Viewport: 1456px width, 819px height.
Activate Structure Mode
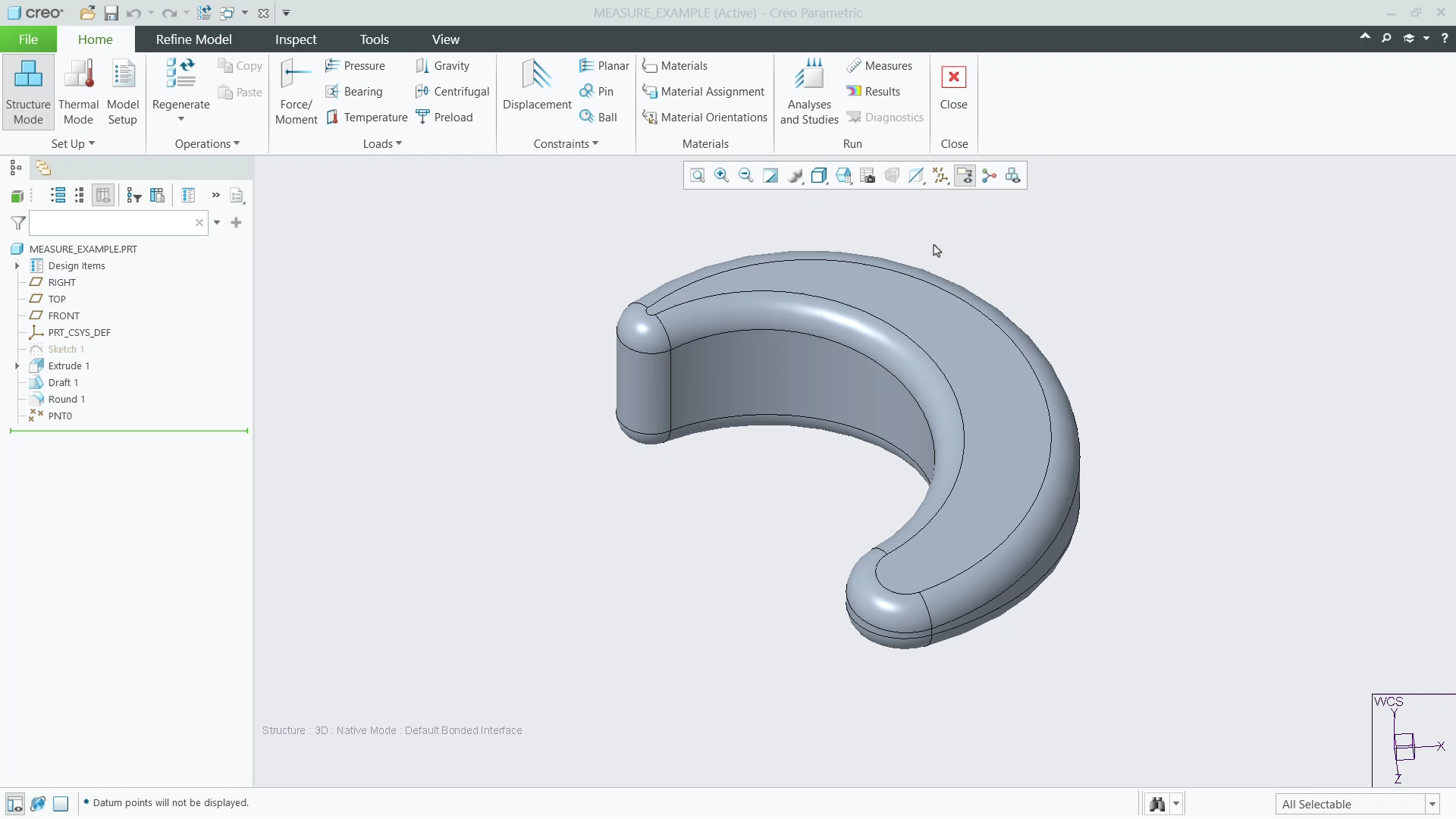click(x=28, y=92)
